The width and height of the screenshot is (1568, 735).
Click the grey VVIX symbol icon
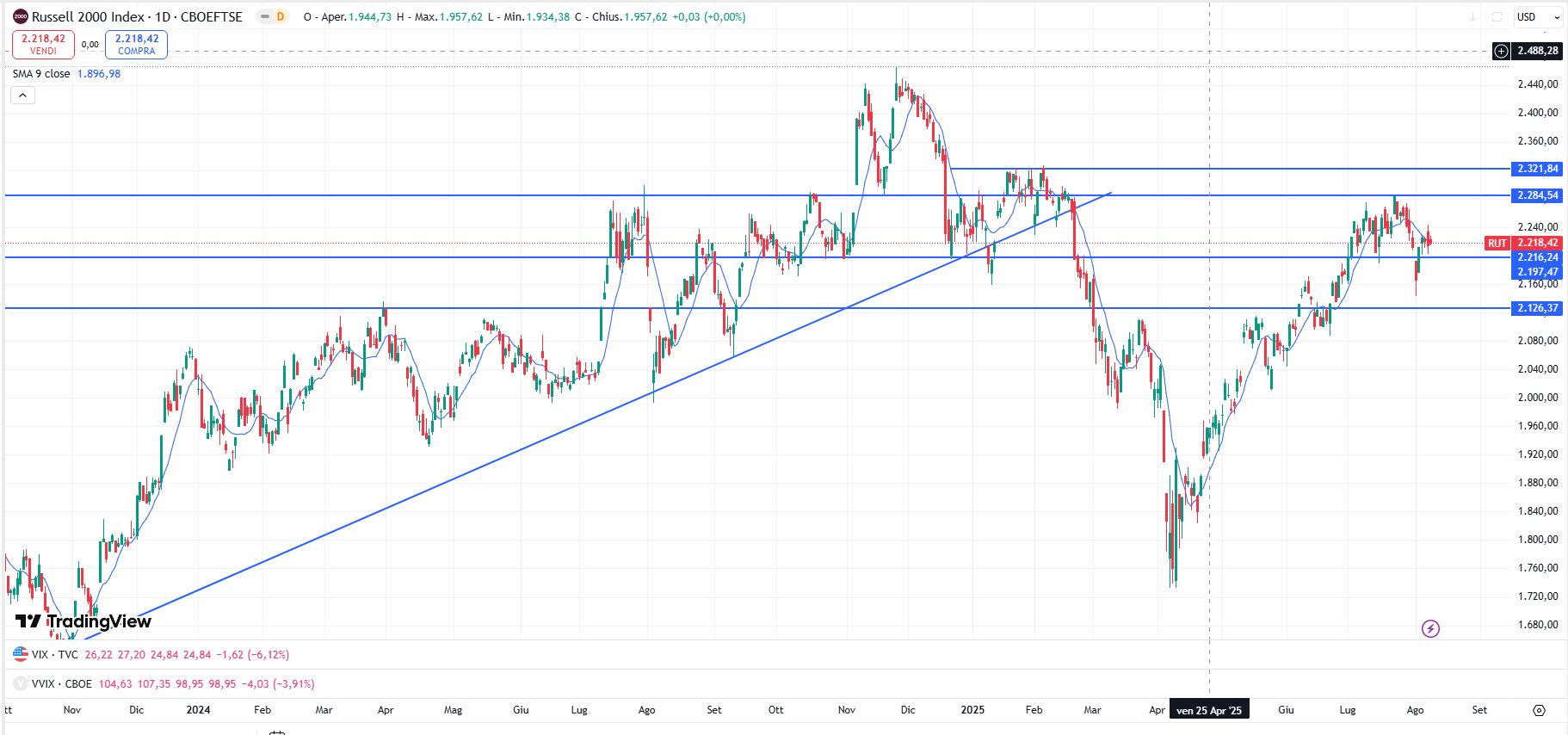(20, 684)
